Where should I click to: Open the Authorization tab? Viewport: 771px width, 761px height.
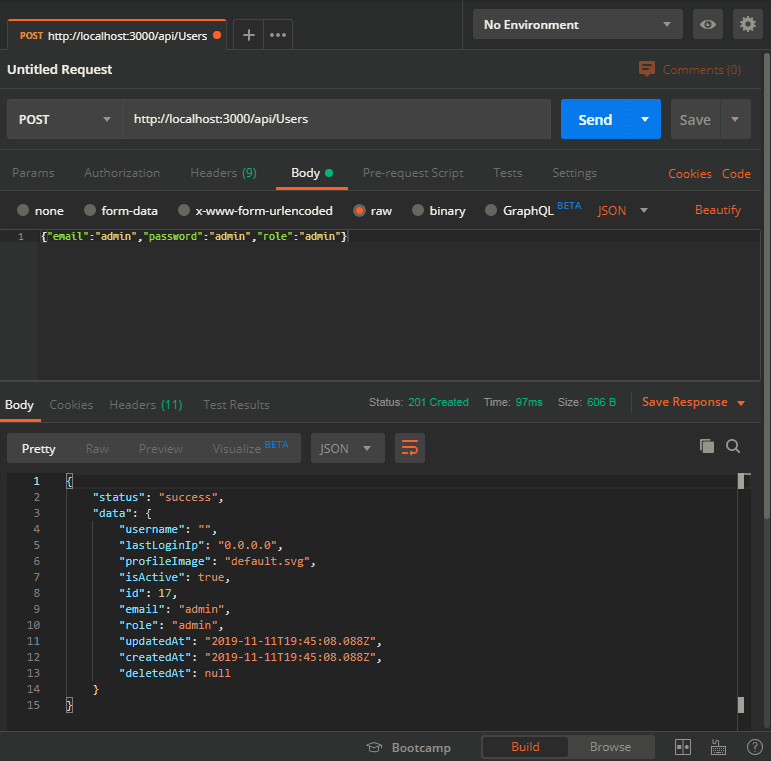click(122, 173)
